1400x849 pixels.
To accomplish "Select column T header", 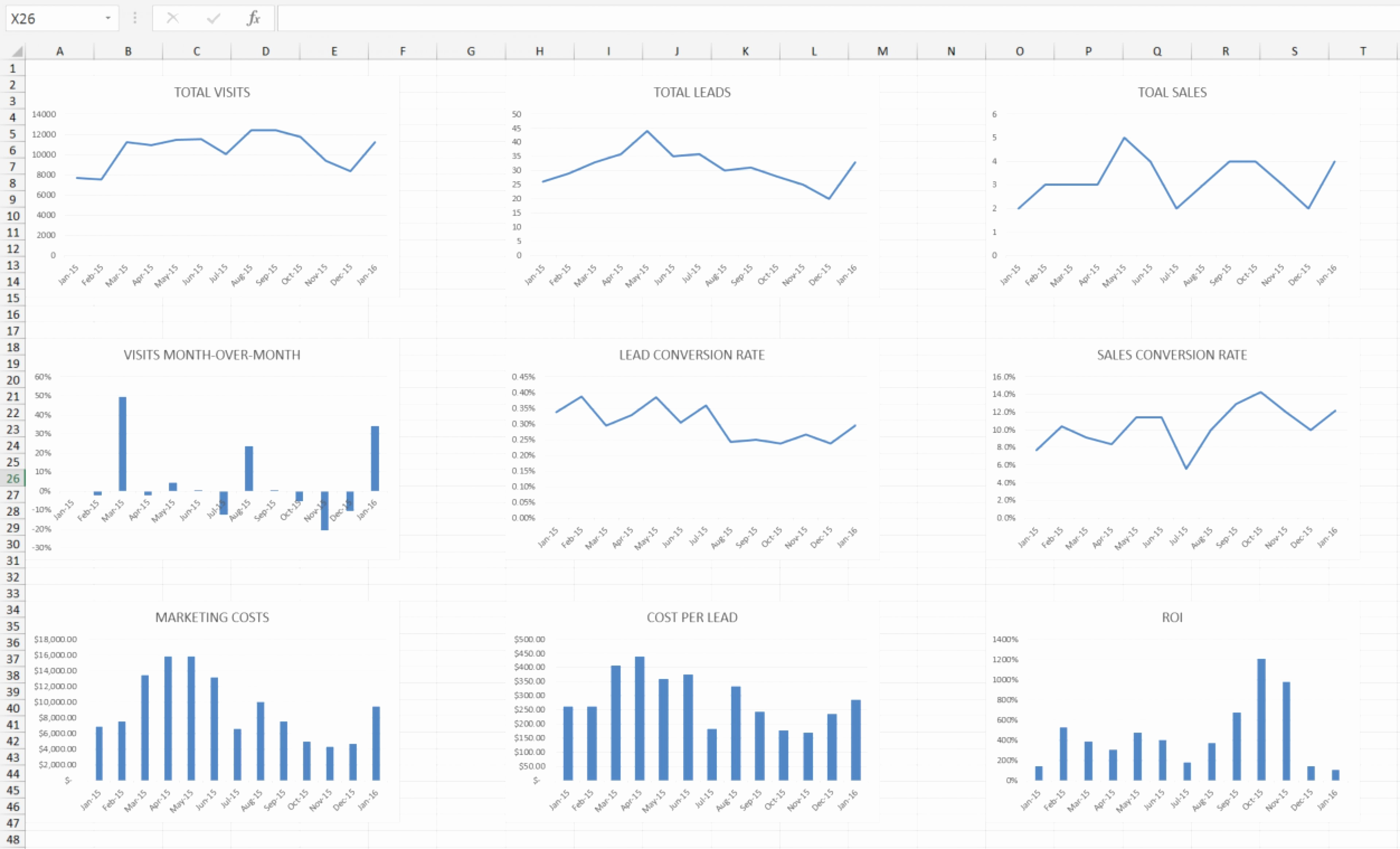I will tap(1363, 51).
